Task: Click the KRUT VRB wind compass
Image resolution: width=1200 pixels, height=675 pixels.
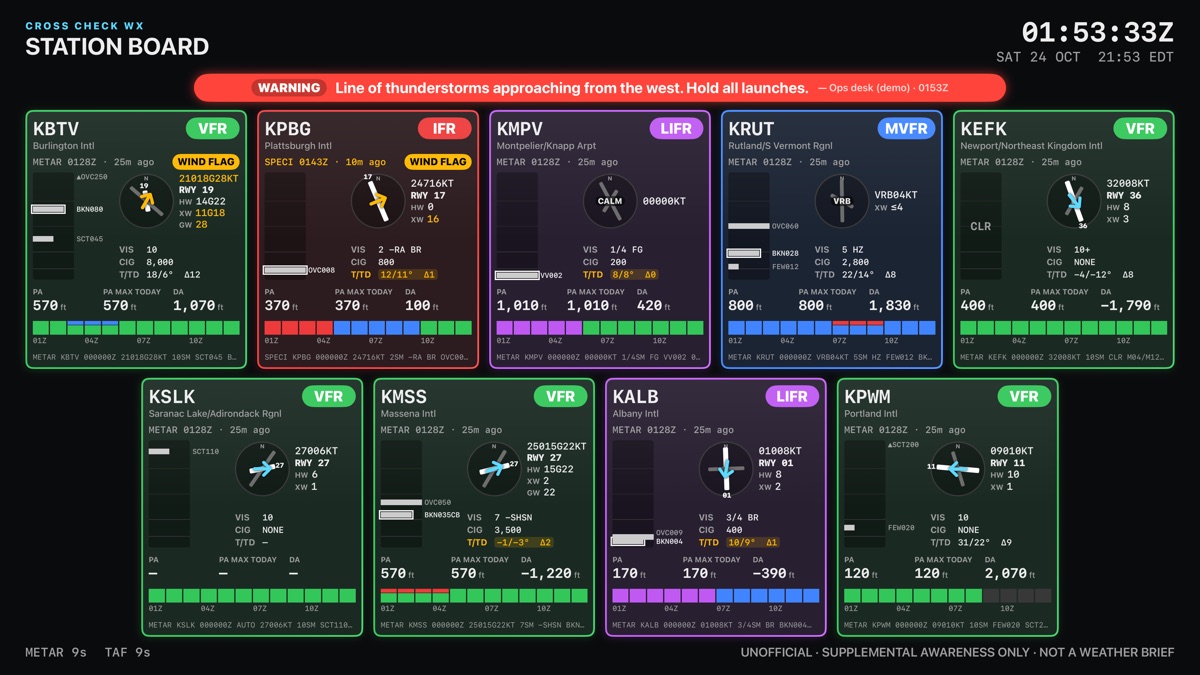Action: tap(841, 201)
